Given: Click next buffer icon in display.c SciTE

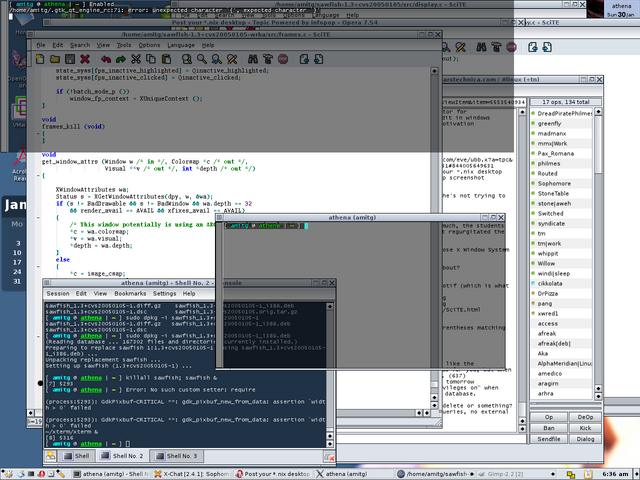Looking at the screenshot, I should pos(547,47).
